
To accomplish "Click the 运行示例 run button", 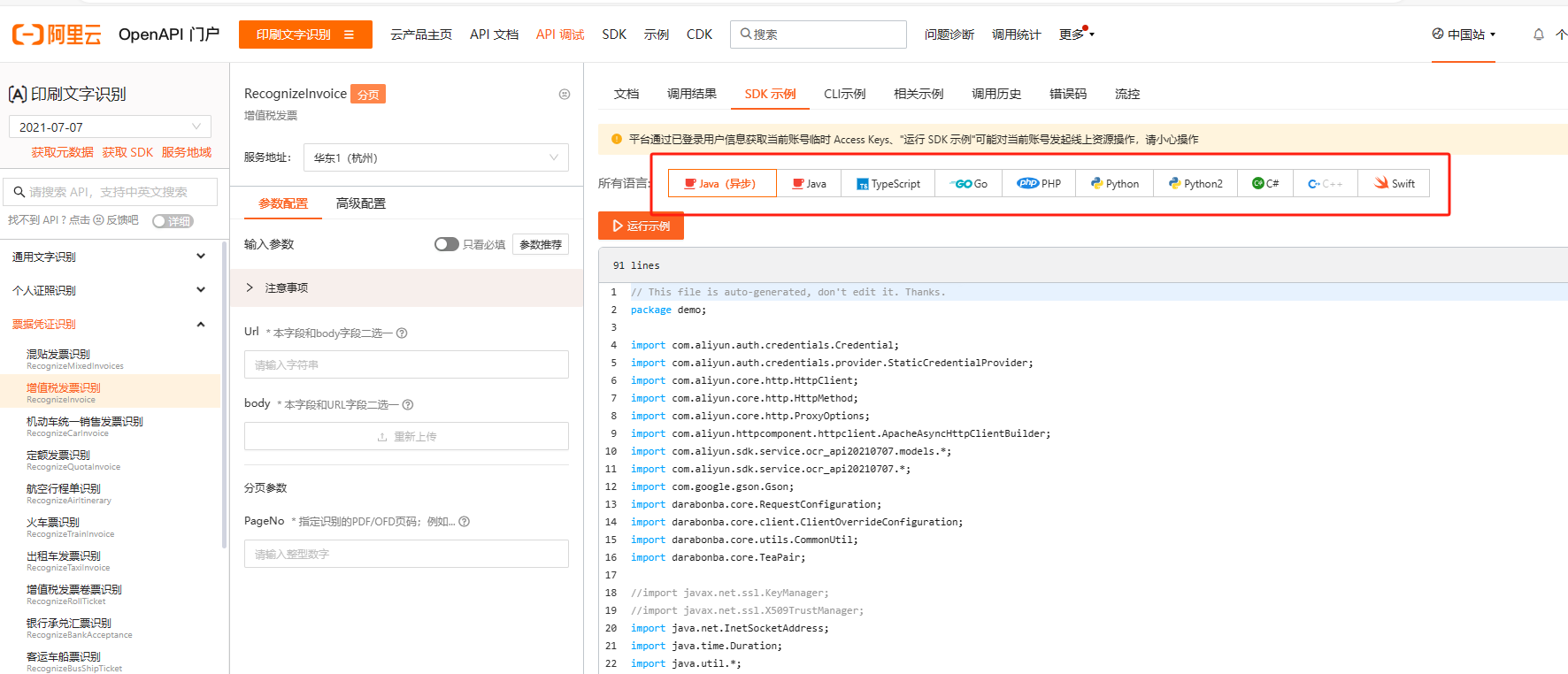I will [x=641, y=226].
